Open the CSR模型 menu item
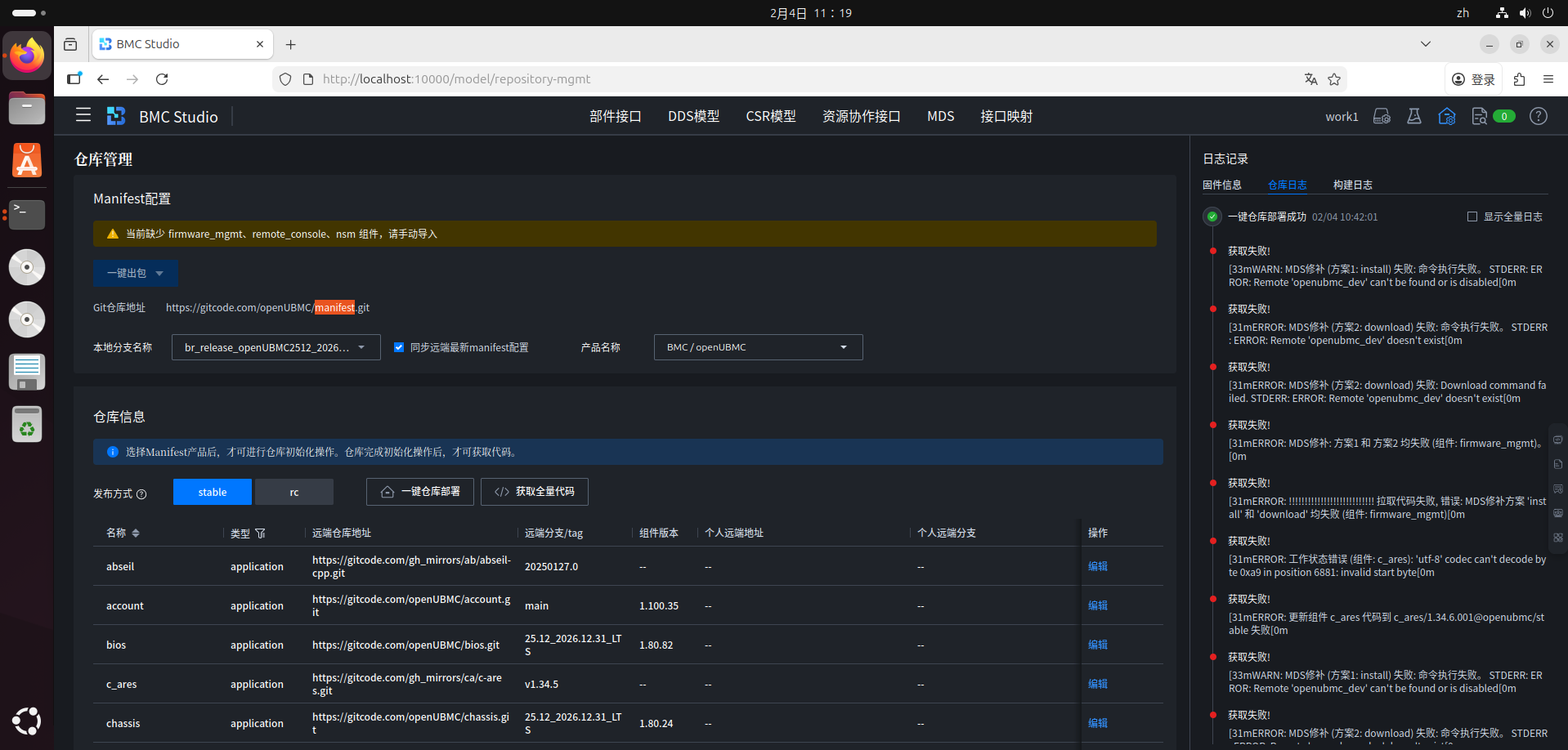 coord(770,117)
